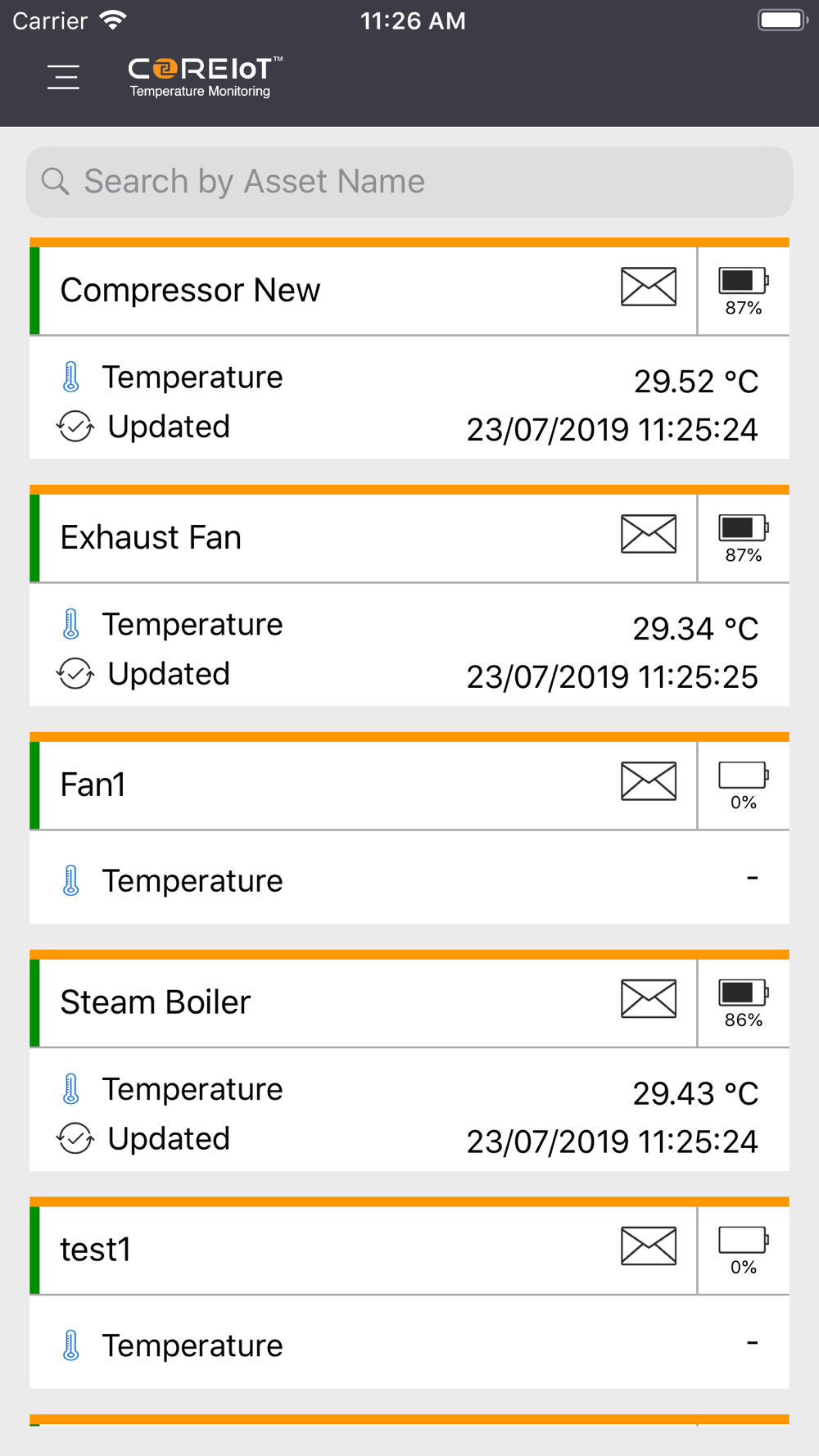Tap the 0% battery icon on Fan1
Viewport: 819px width, 1456px height.
[743, 775]
